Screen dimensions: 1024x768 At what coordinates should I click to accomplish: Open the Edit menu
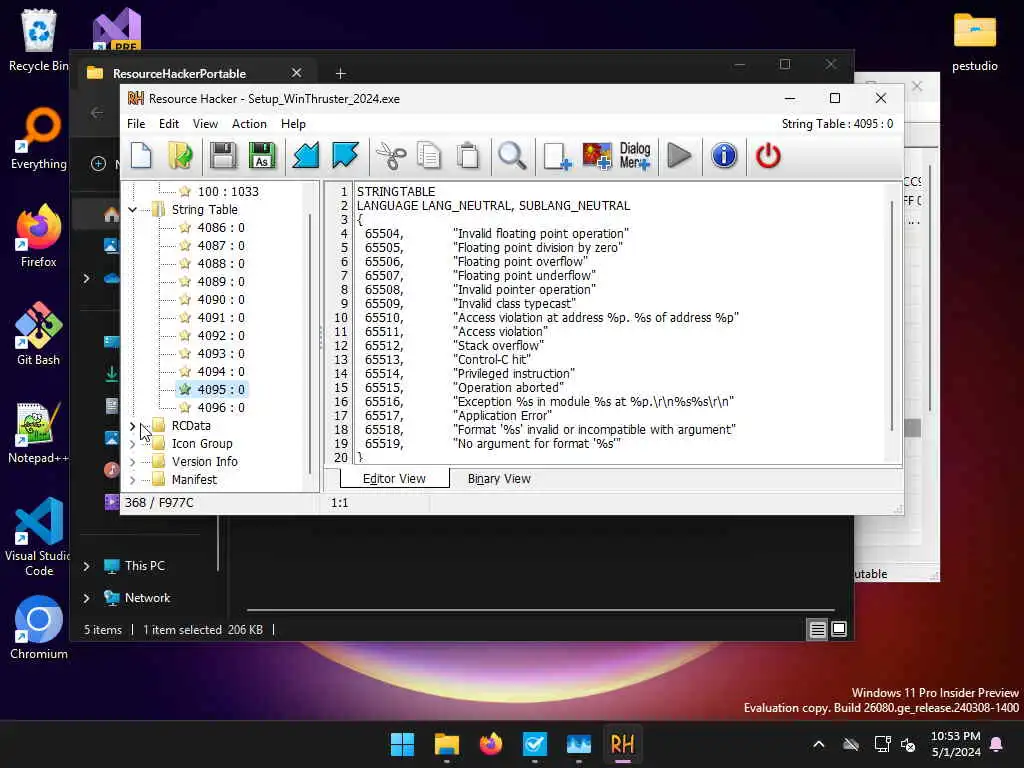[168, 123]
